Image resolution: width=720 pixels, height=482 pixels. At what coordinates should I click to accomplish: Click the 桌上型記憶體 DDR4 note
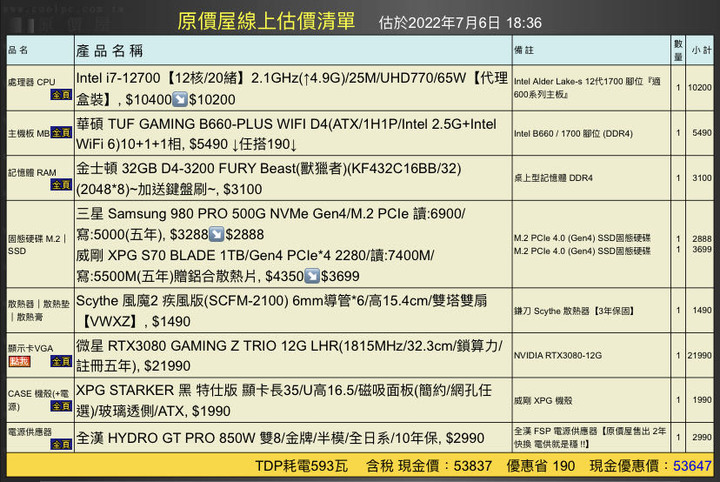tap(553, 178)
